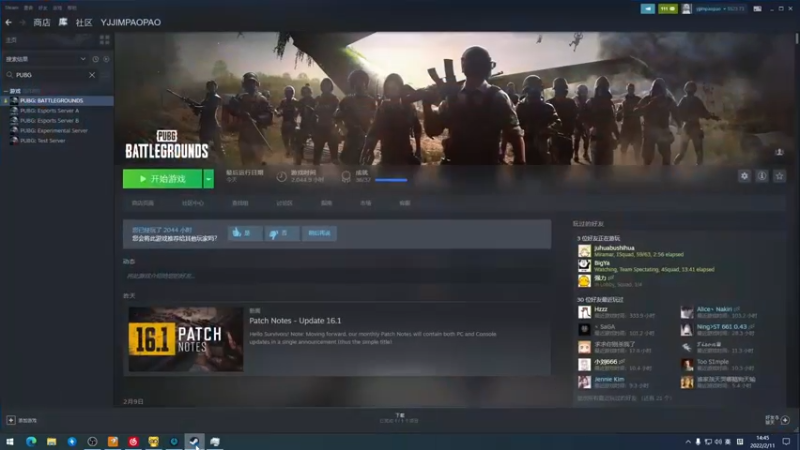Focus the PUBG search field
Screen dimensions: 800x450
click(x=50, y=75)
